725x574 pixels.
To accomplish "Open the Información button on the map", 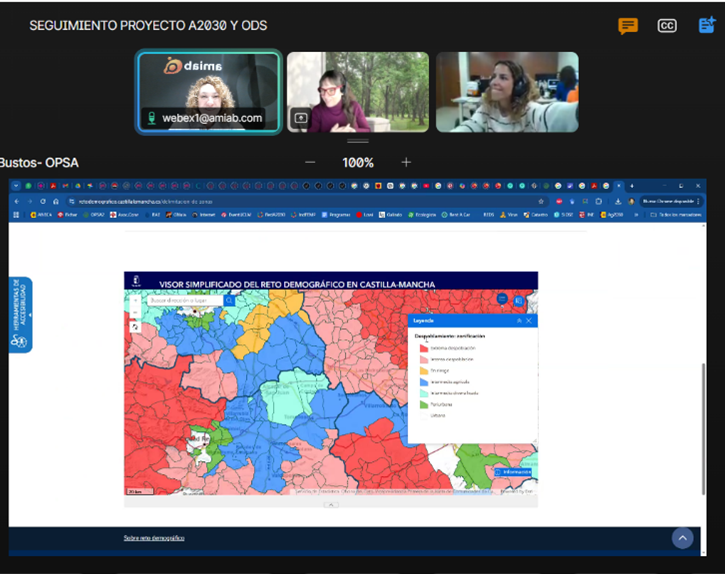I will (515, 471).
